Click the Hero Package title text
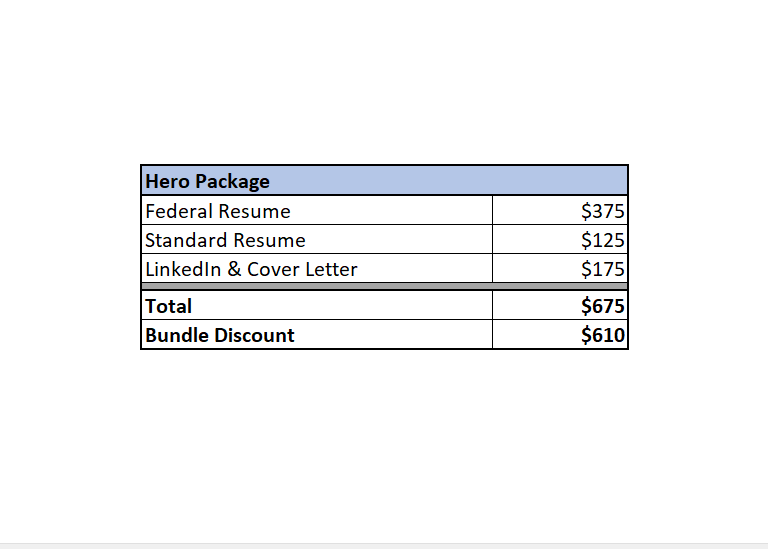This screenshot has height=549, width=768. (207, 181)
